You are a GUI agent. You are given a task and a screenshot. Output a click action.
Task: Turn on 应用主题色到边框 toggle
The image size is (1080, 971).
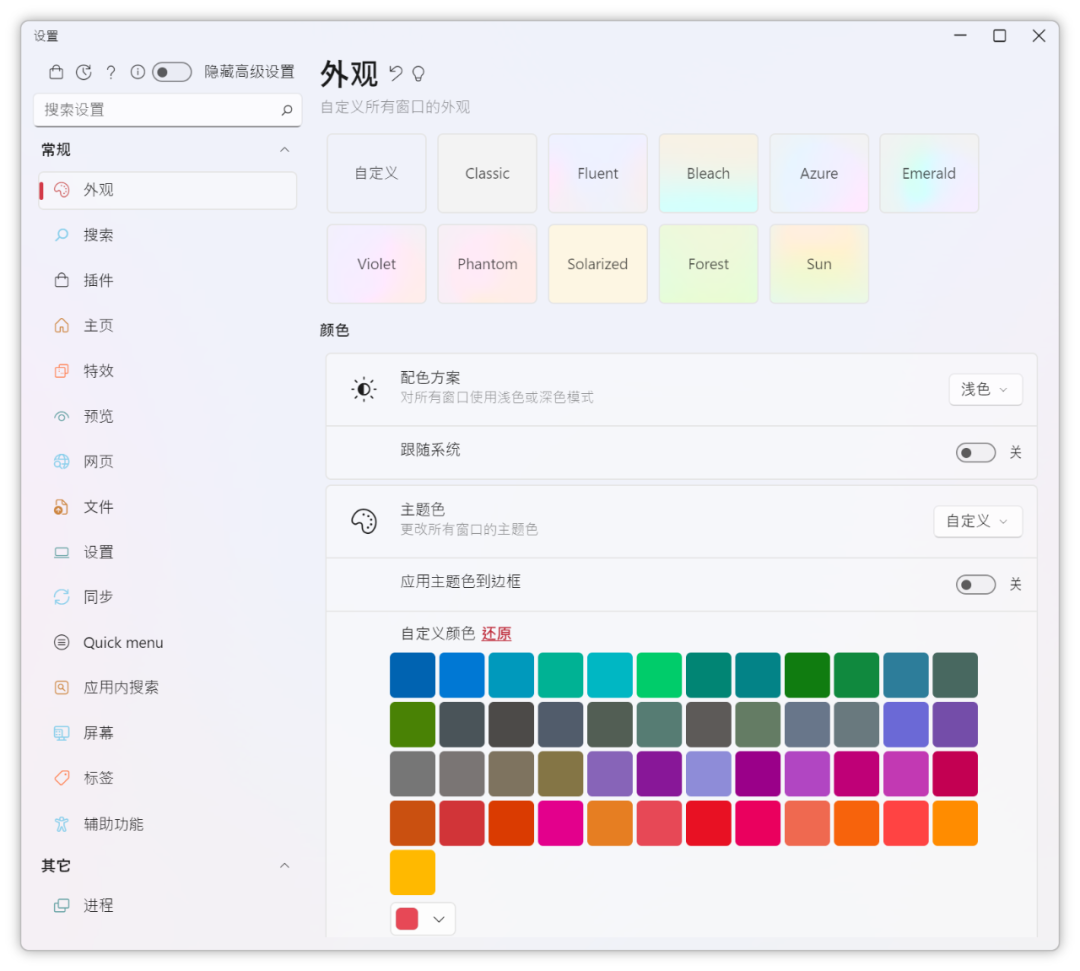(975, 585)
